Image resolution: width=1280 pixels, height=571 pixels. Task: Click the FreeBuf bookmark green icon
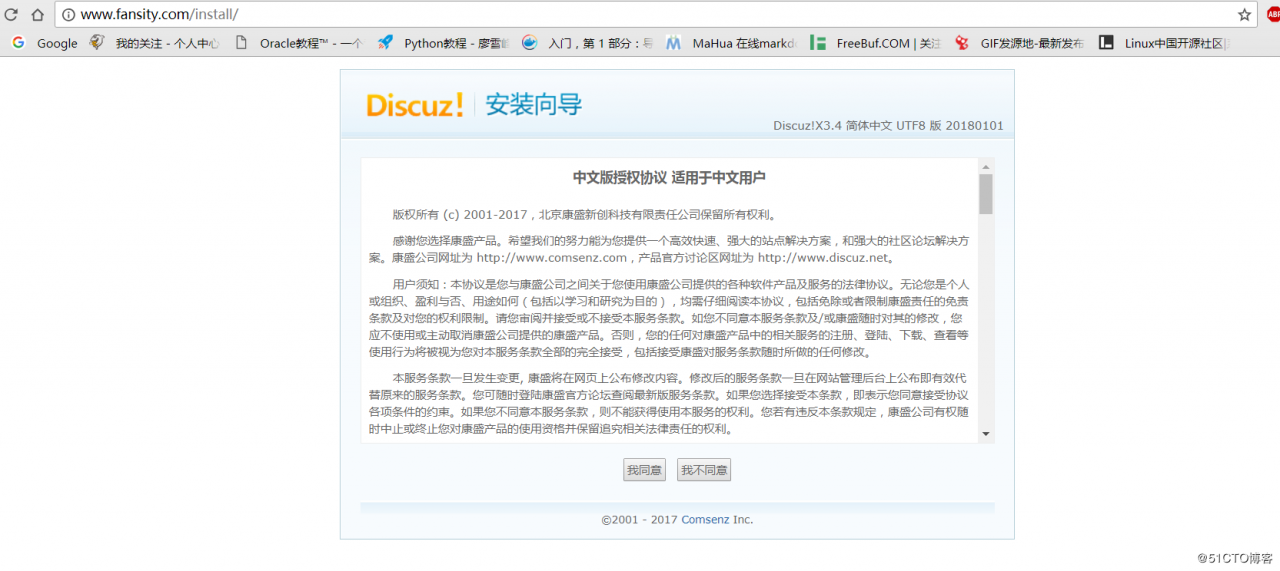click(818, 43)
